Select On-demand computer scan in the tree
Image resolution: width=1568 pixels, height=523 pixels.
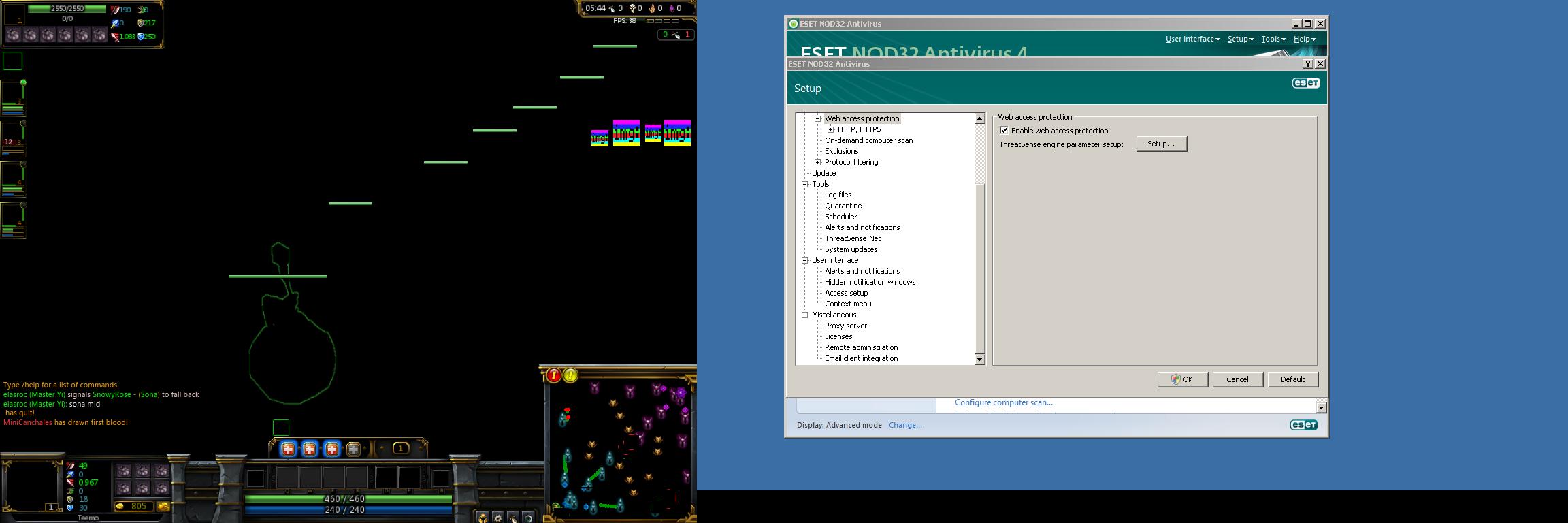pyautogui.click(x=869, y=140)
